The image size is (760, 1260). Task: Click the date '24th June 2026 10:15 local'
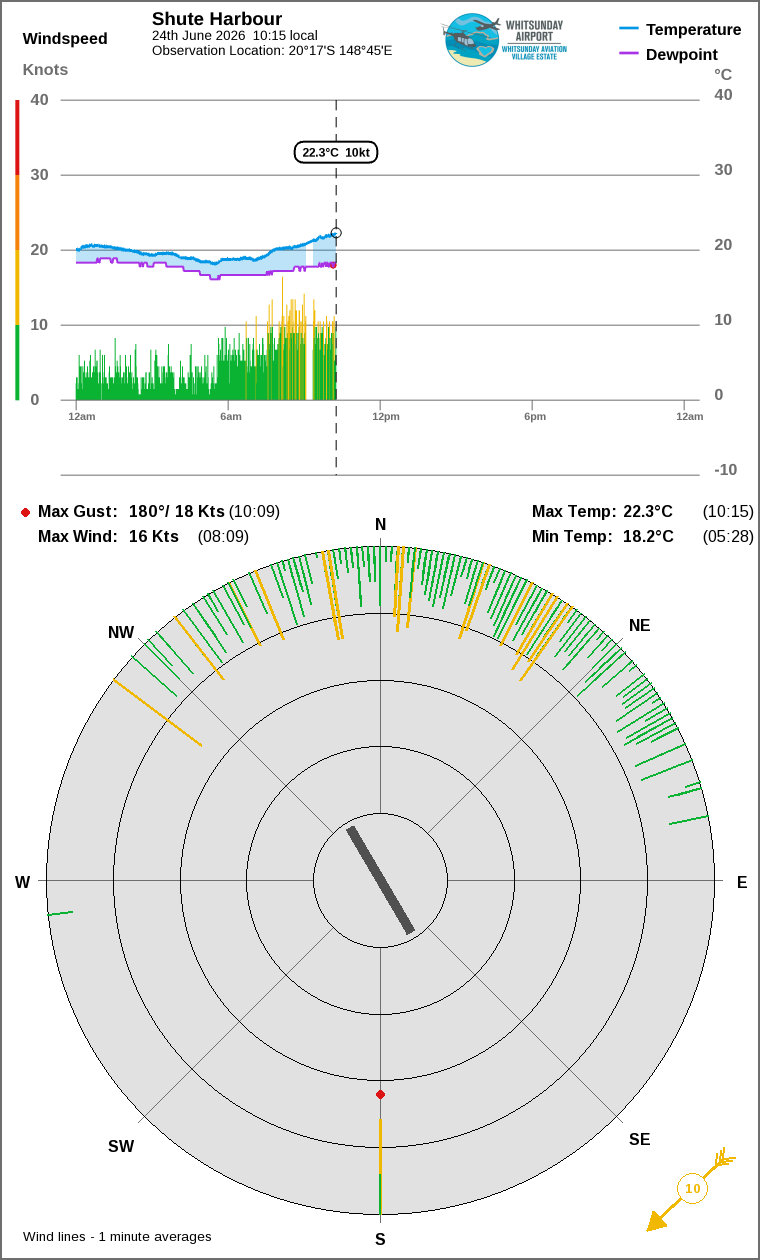coord(235,35)
